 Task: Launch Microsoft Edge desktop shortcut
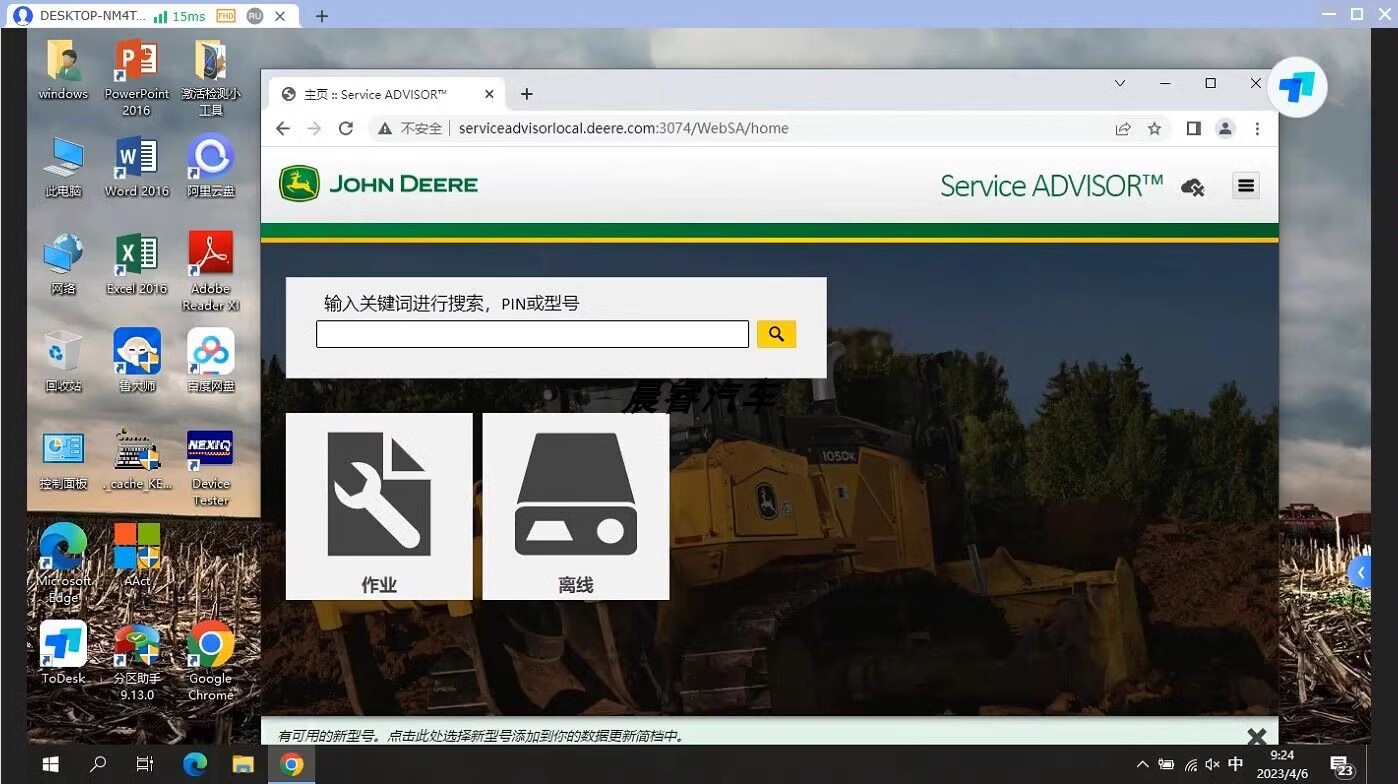coord(63,564)
